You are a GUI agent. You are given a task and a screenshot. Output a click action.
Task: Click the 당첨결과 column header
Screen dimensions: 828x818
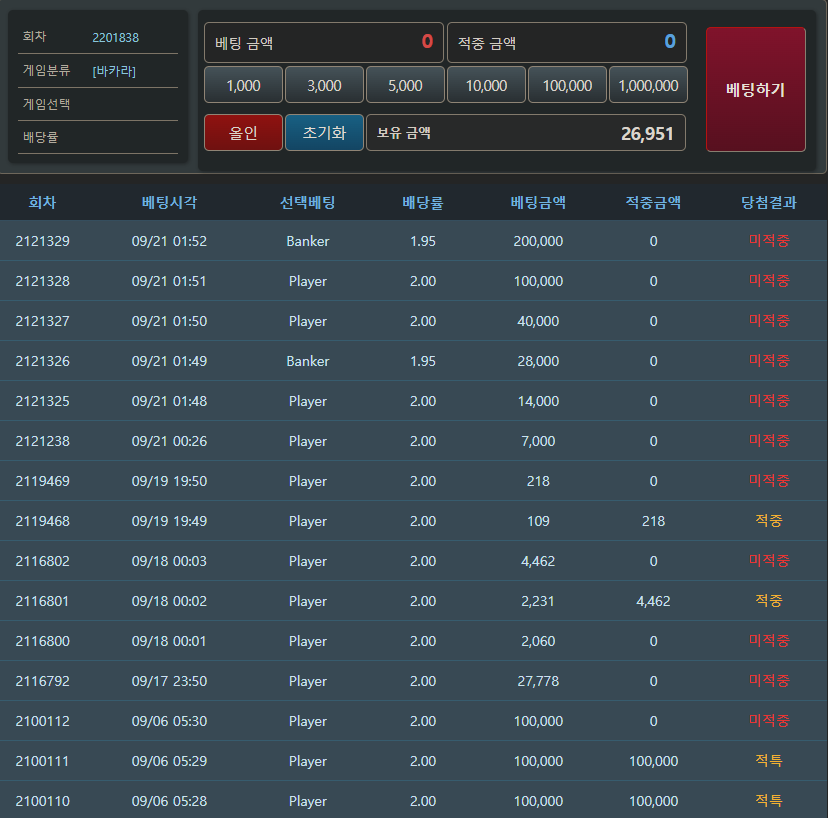(769, 202)
